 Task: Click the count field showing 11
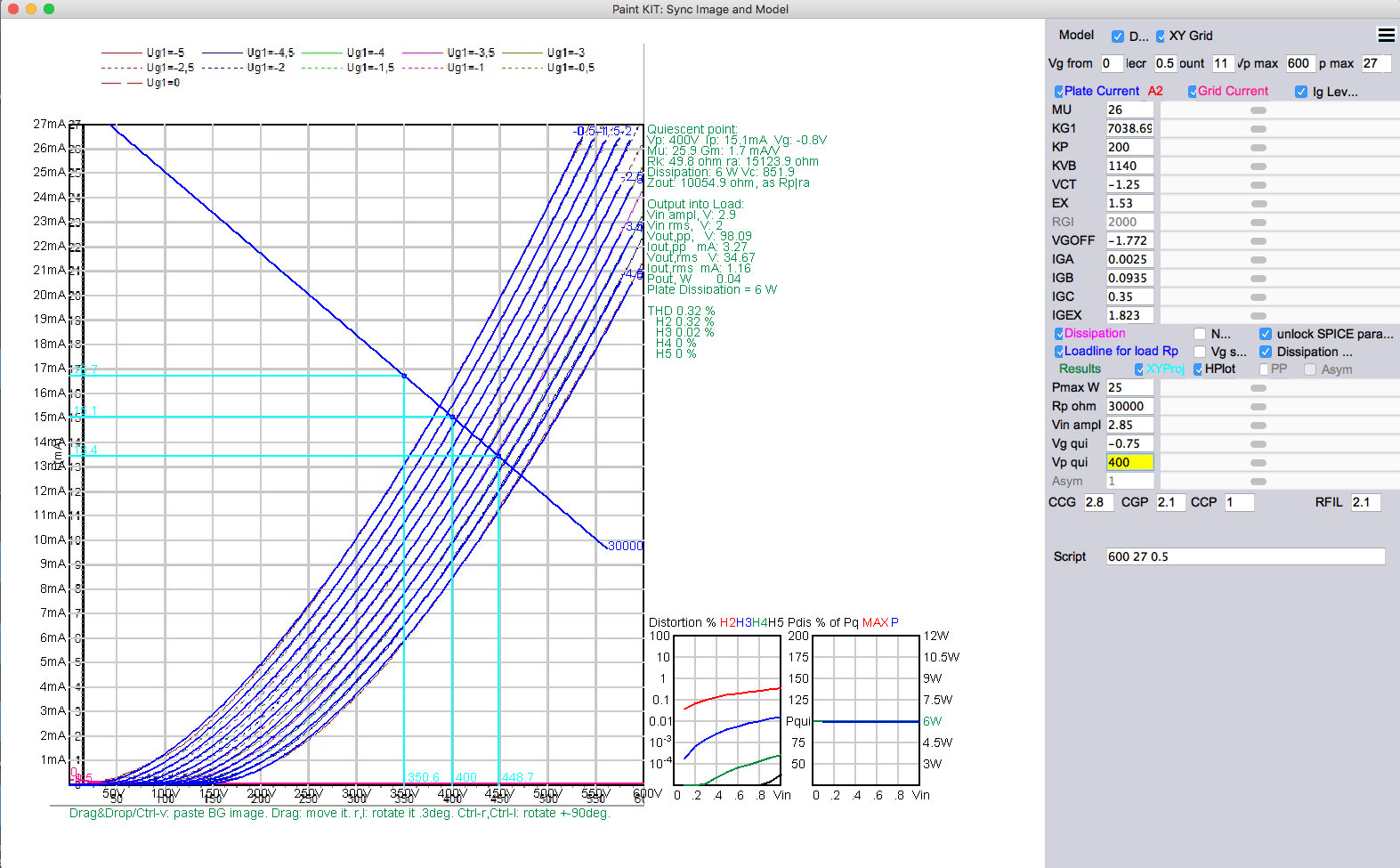(x=1222, y=63)
